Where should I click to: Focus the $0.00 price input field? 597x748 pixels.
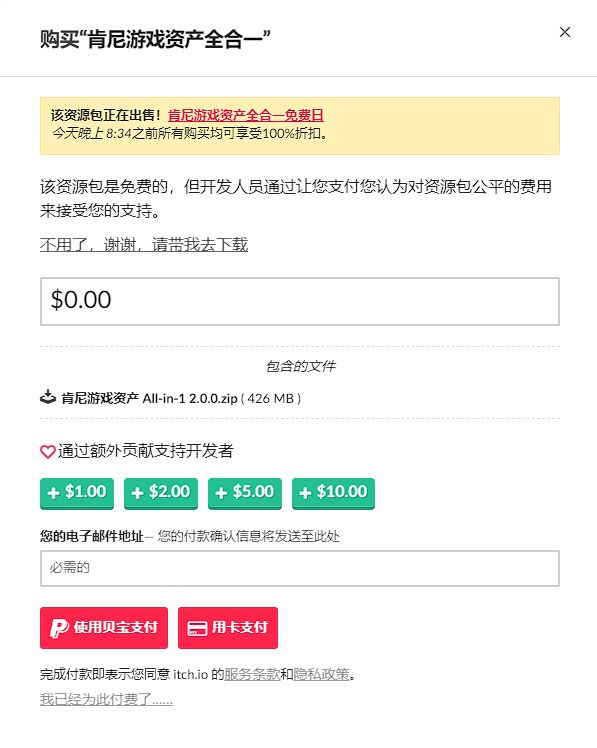300,301
